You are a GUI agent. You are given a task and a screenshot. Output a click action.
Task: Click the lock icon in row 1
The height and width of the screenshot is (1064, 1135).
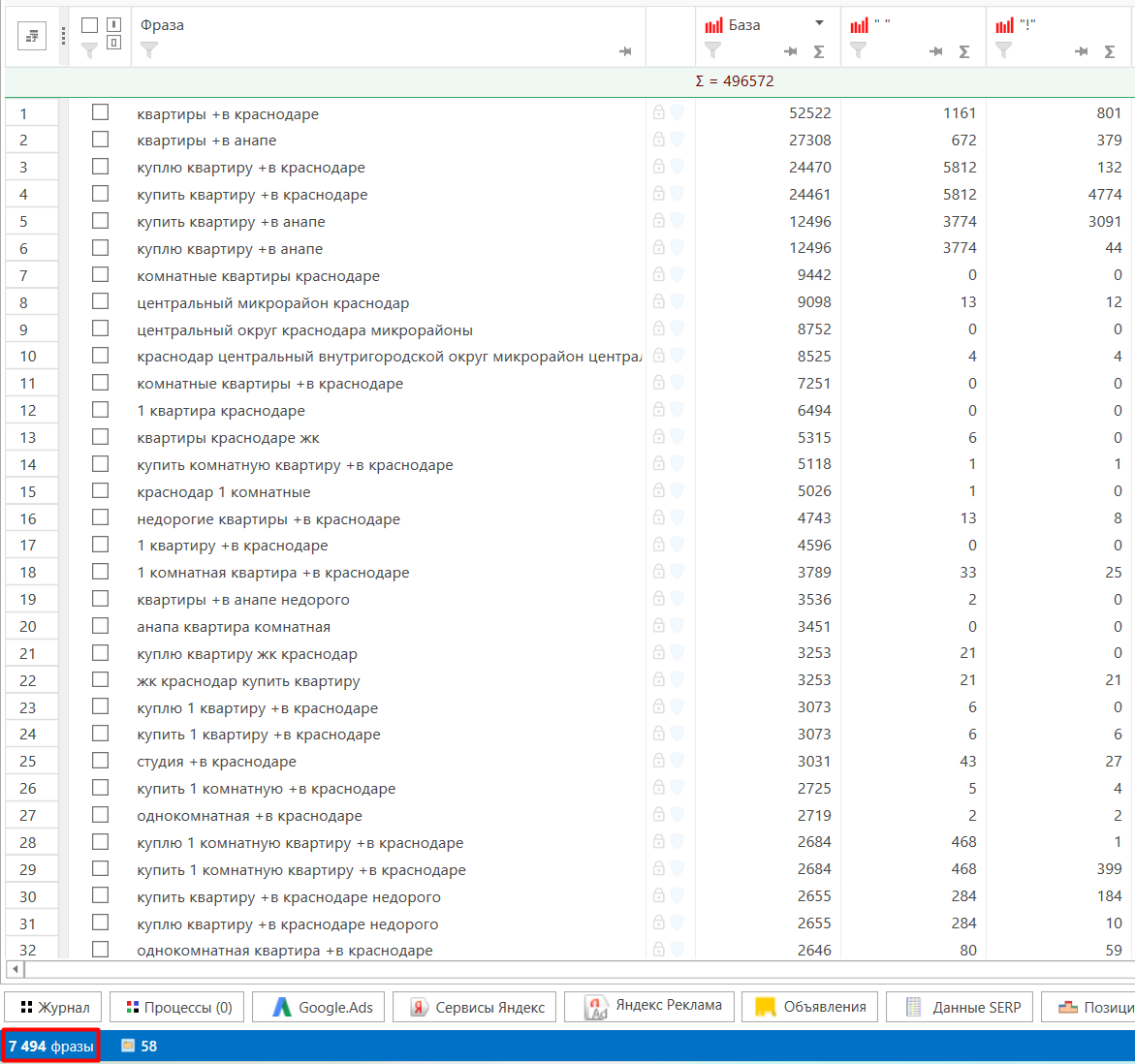659,112
